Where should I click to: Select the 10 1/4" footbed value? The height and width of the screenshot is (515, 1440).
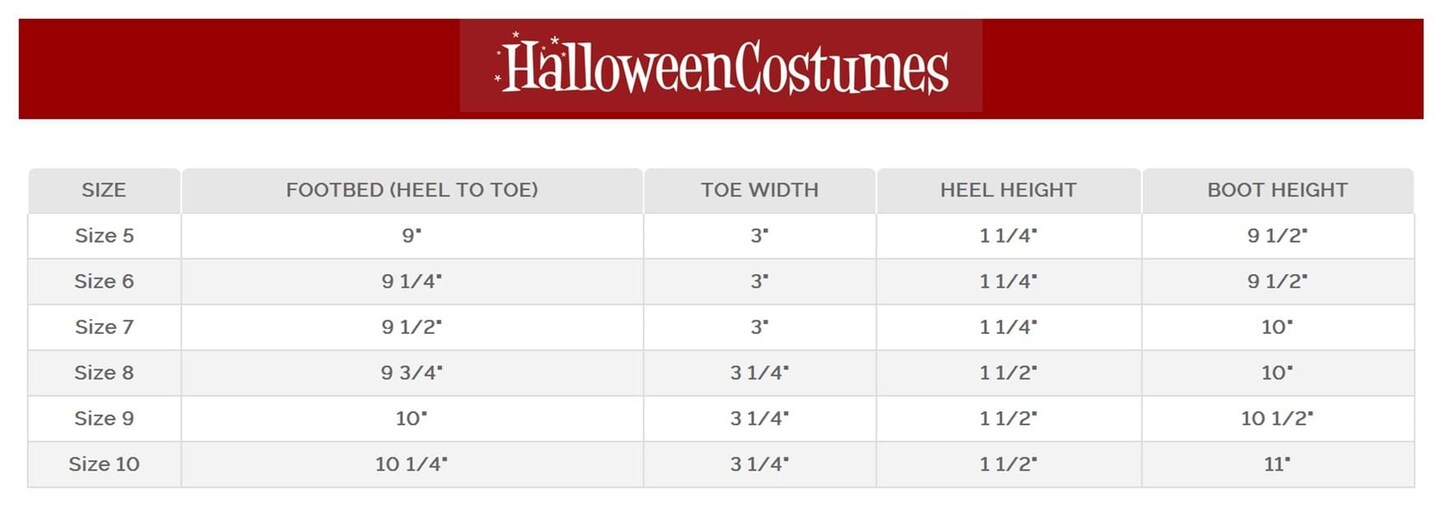412,465
